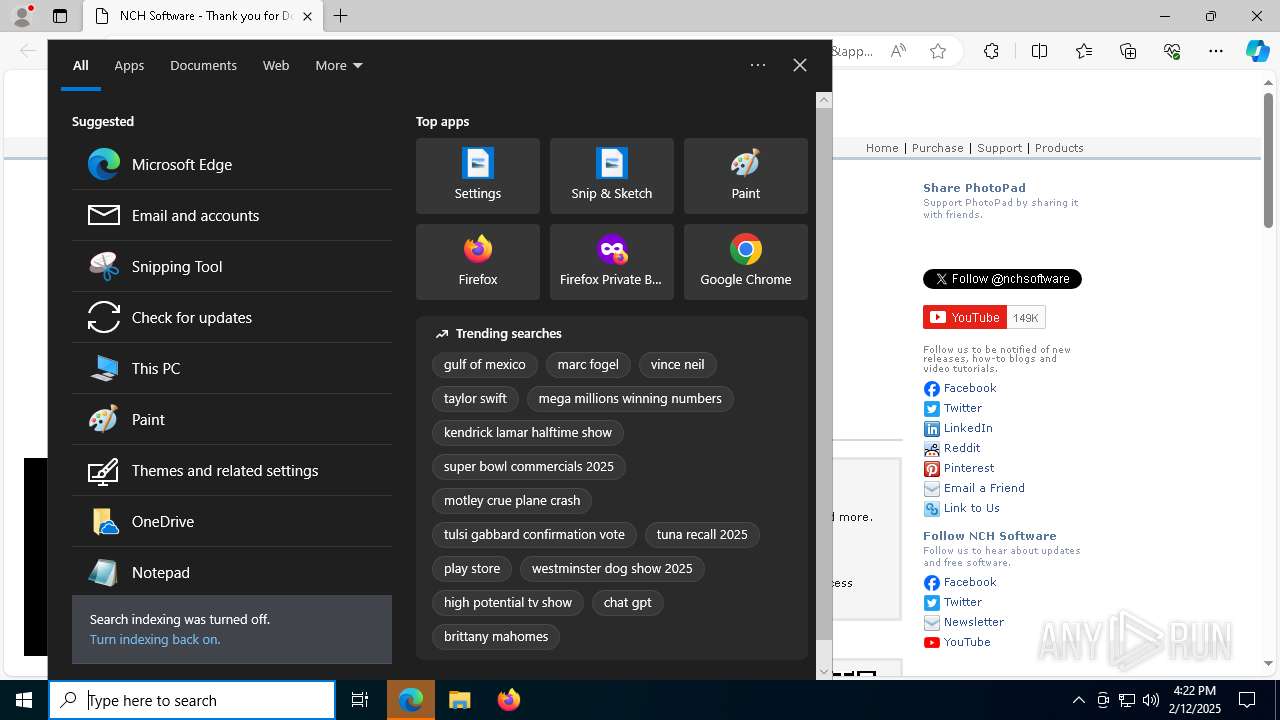Click Microsoft Edge taskbar icon

411,700
